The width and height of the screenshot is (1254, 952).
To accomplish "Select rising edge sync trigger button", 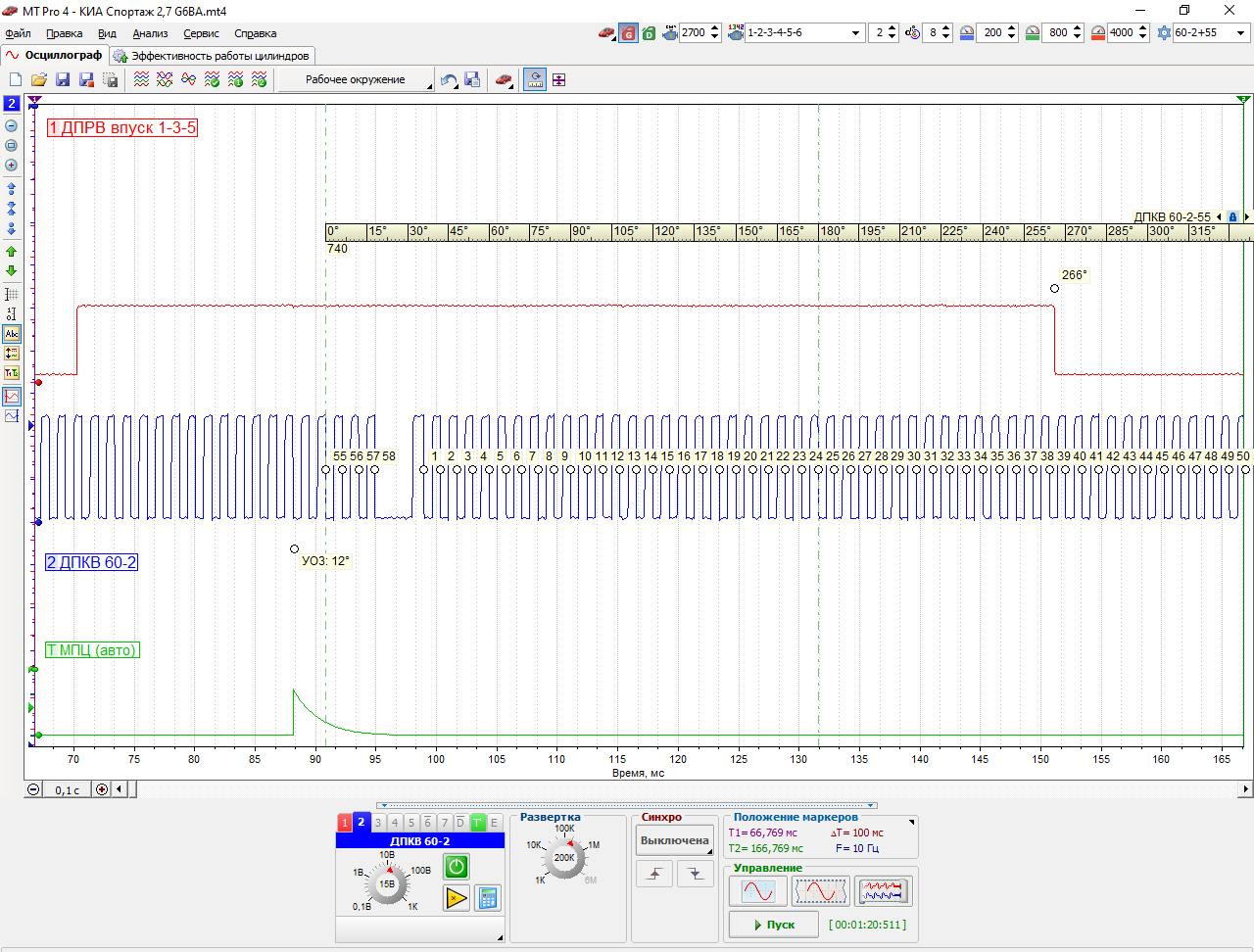I will 654,874.
